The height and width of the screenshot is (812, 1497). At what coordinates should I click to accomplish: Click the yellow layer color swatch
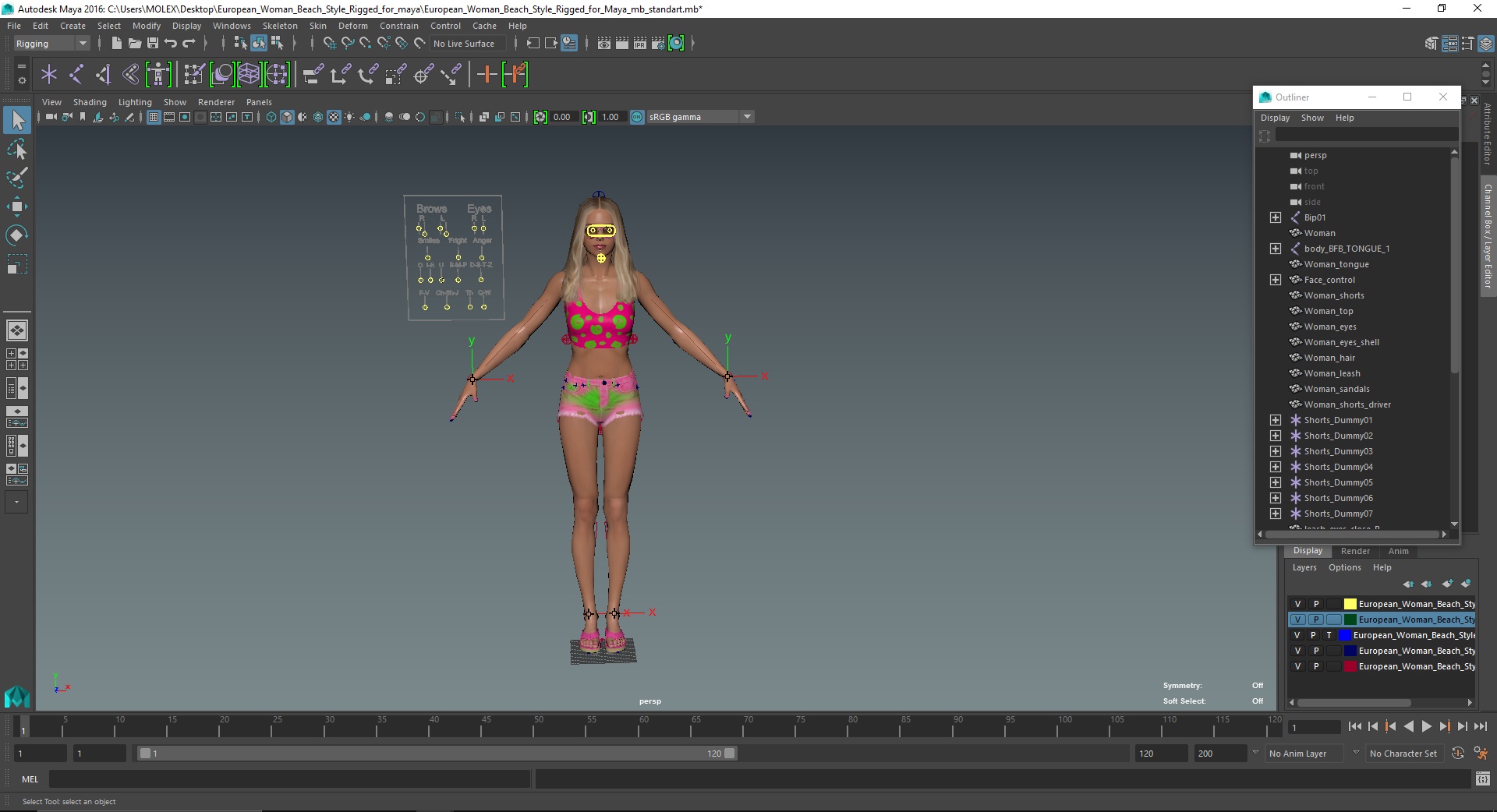pyautogui.click(x=1350, y=604)
